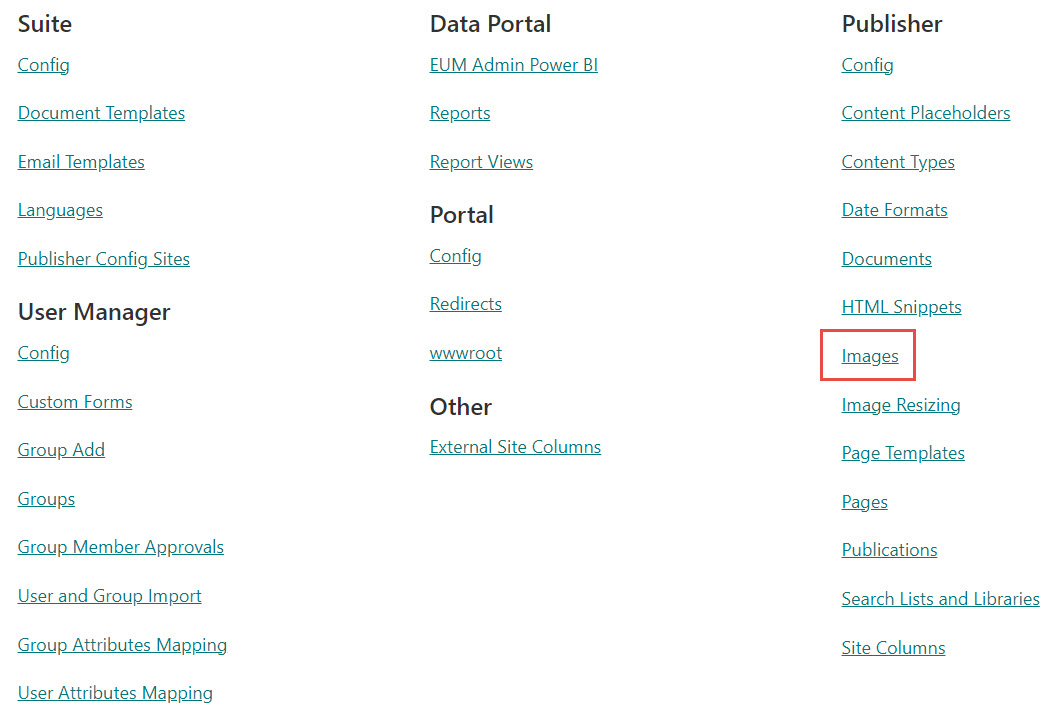Open Page Templates link
This screenshot has width=1046, height=712.
[903, 452]
